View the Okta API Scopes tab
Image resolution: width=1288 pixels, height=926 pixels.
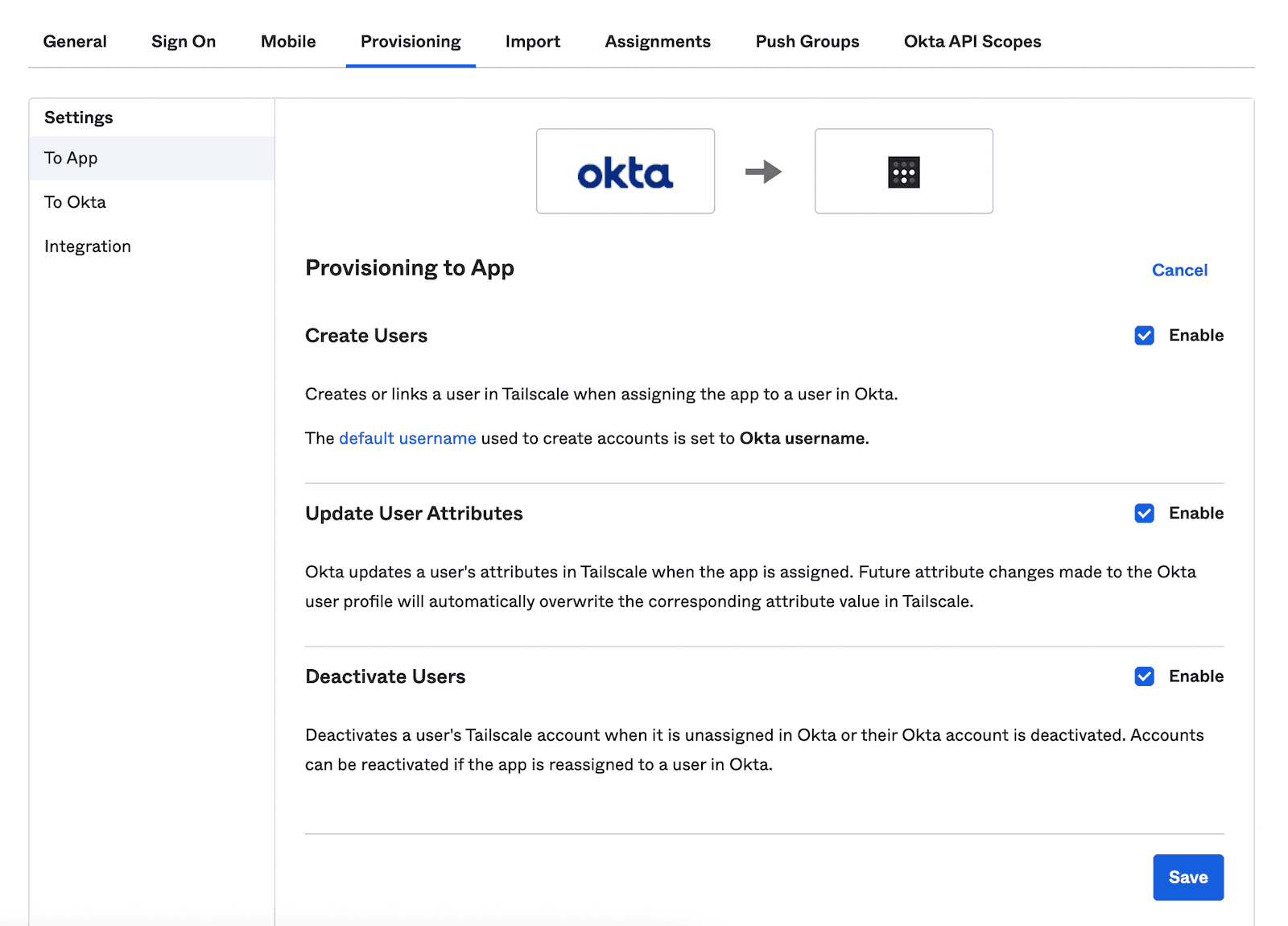click(972, 41)
